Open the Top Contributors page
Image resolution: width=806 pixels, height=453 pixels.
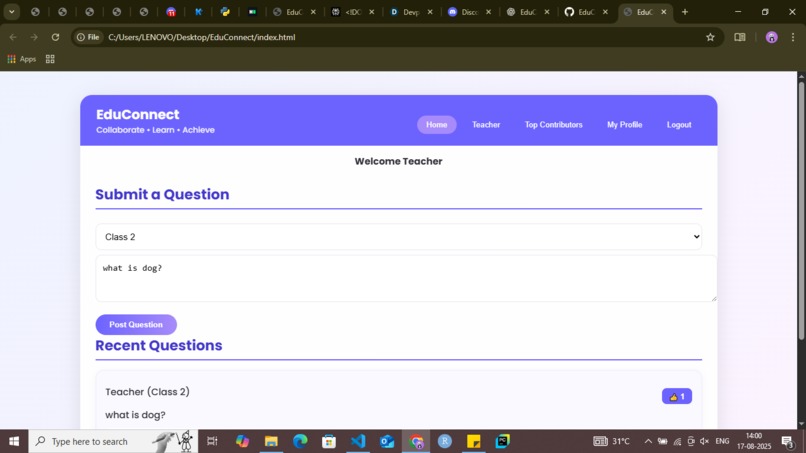tap(554, 124)
